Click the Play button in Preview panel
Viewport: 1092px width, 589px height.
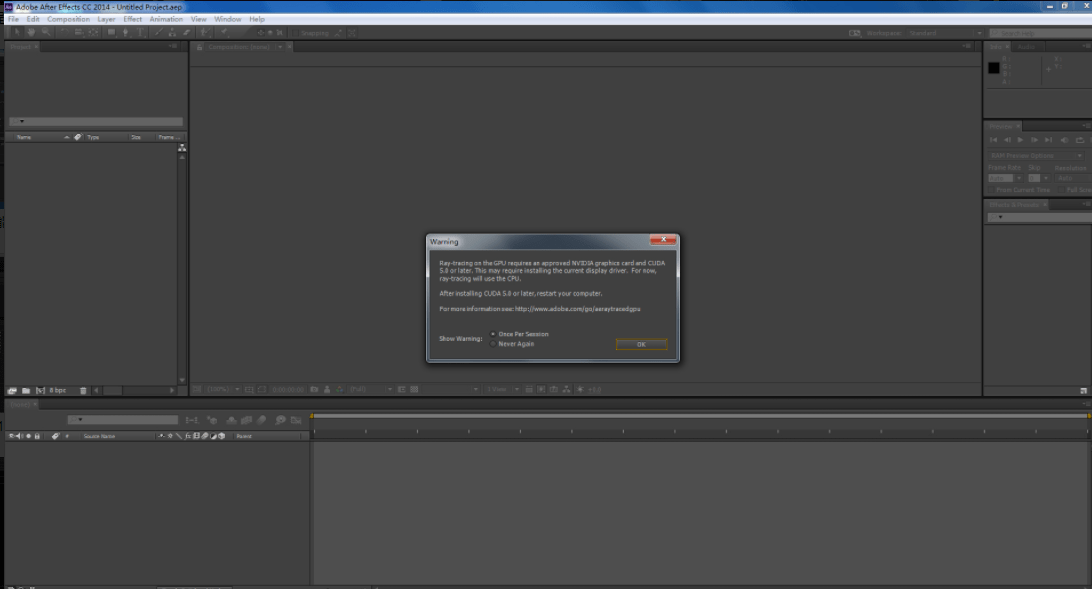1020,140
